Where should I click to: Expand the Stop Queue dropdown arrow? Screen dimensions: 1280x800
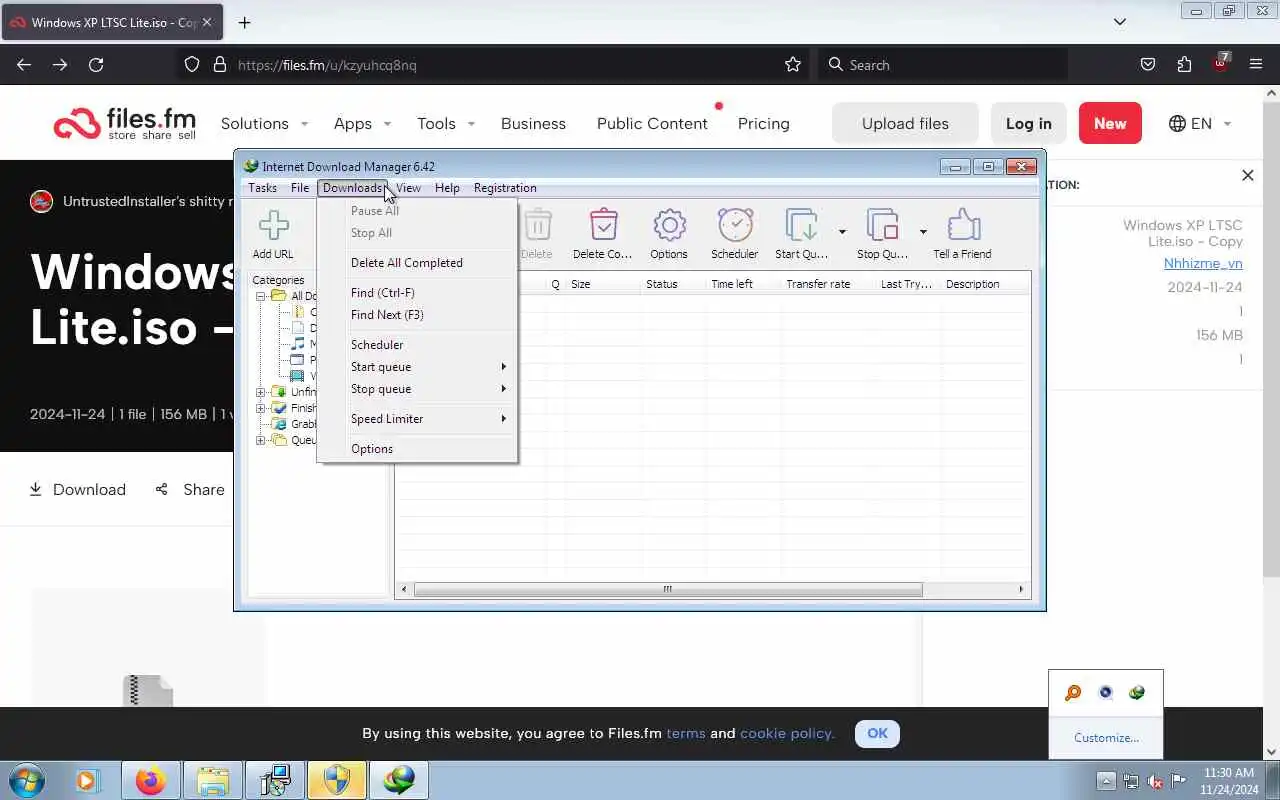point(923,232)
